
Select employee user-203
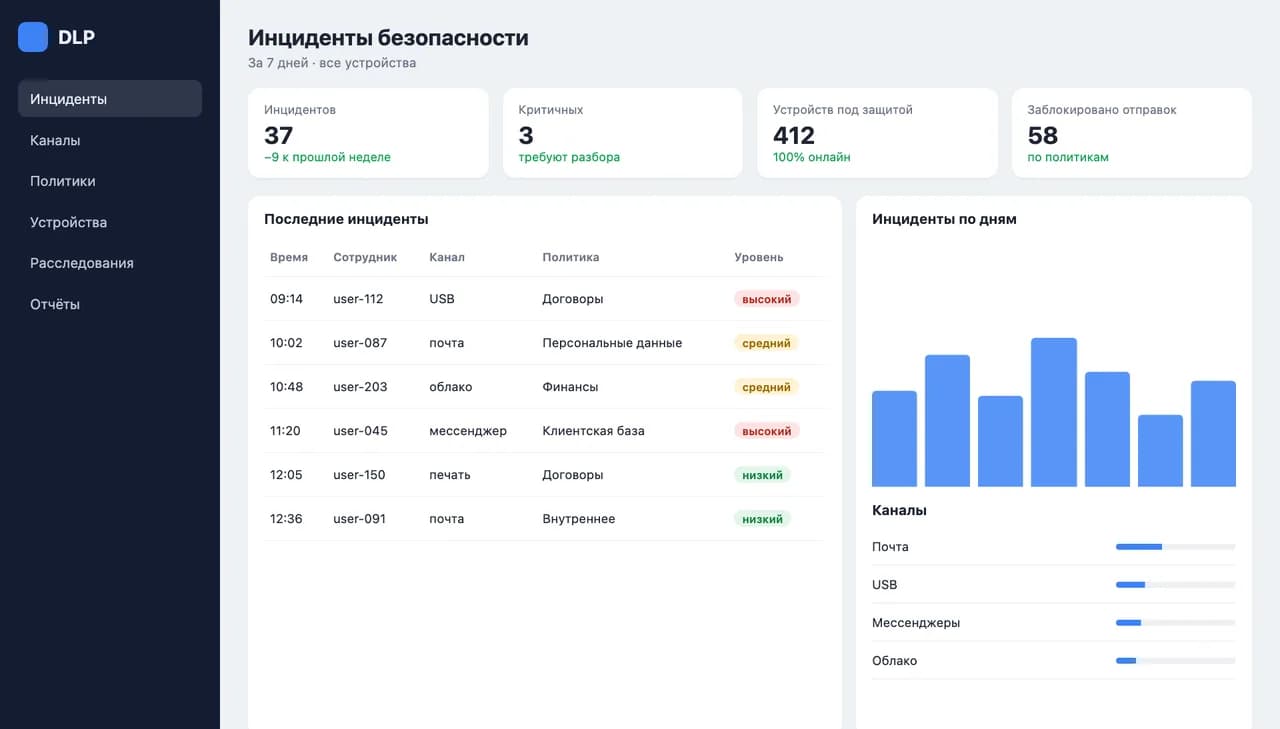click(x=360, y=387)
